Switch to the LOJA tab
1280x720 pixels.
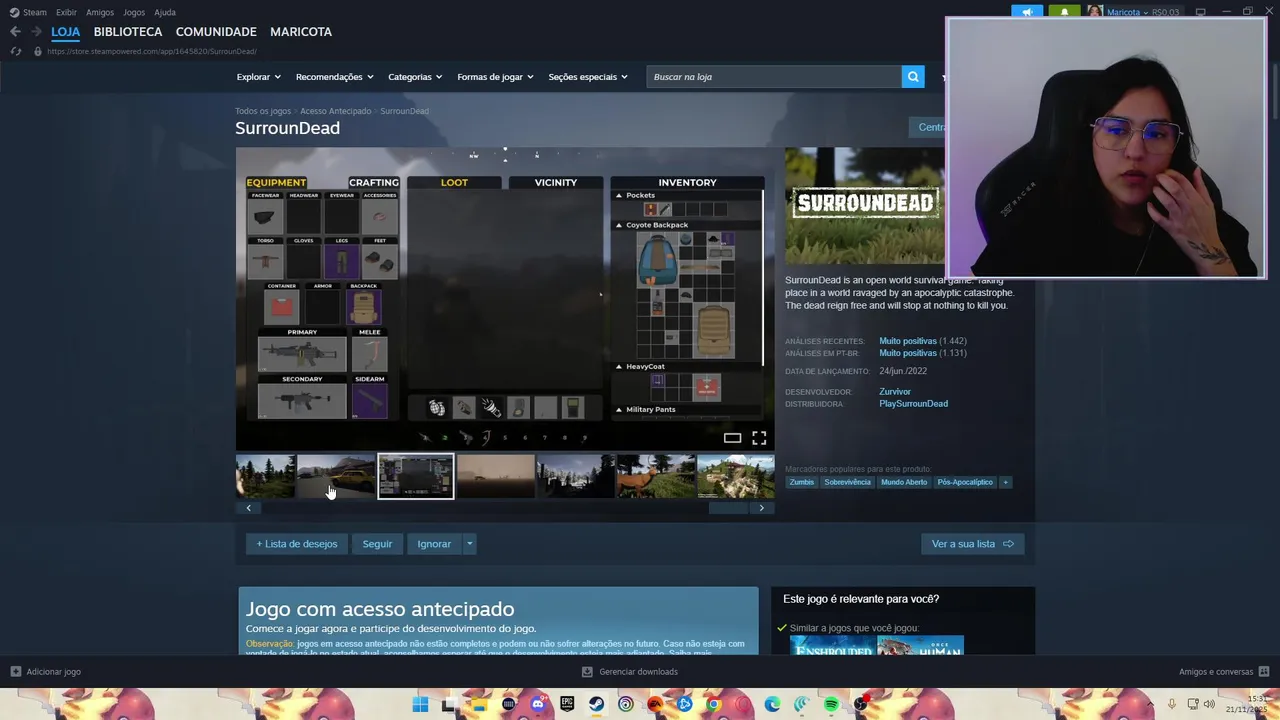coord(65,32)
